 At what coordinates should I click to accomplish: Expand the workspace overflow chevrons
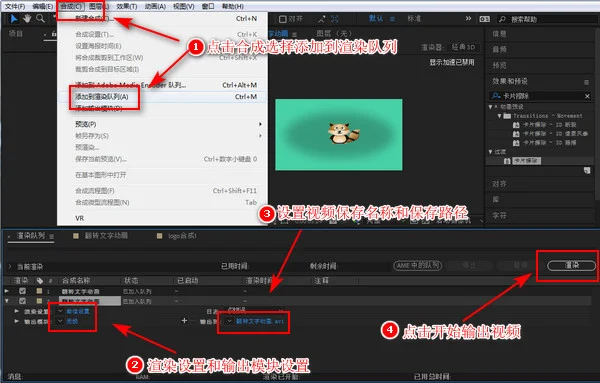[x=468, y=18]
